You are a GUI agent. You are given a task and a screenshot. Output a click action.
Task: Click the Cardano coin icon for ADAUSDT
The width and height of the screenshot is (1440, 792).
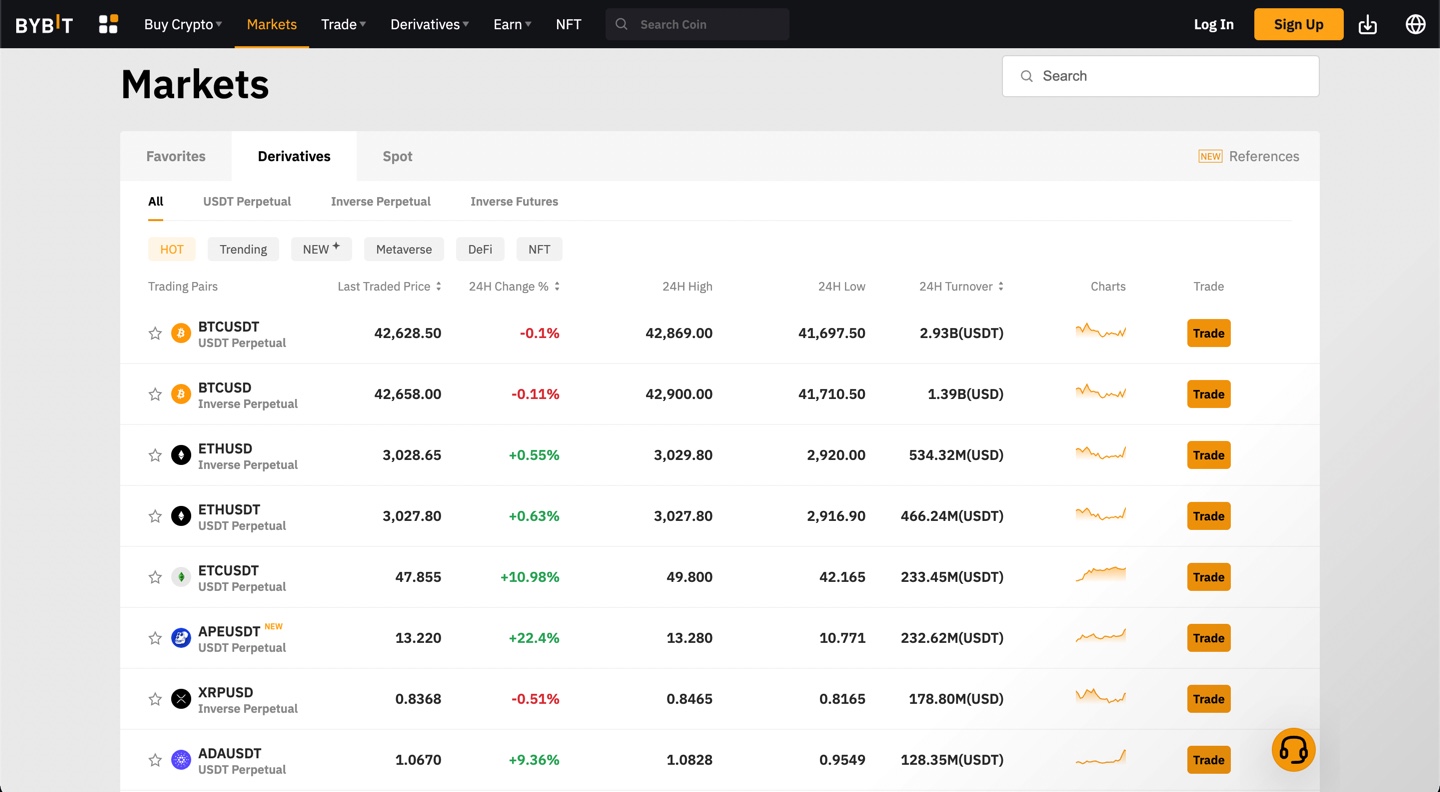coord(181,760)
